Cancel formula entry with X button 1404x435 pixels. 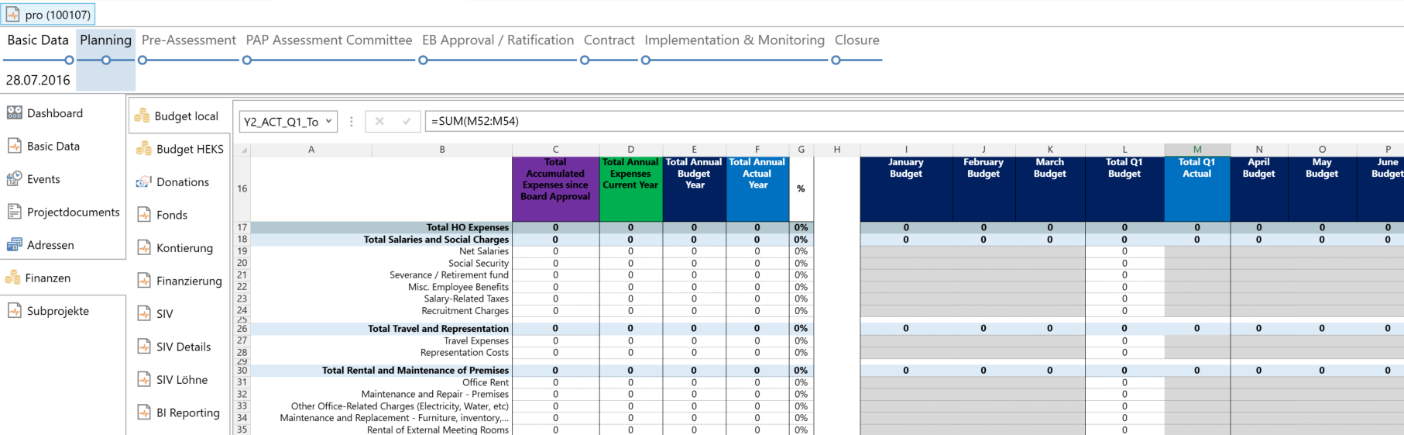pos(380,122)
